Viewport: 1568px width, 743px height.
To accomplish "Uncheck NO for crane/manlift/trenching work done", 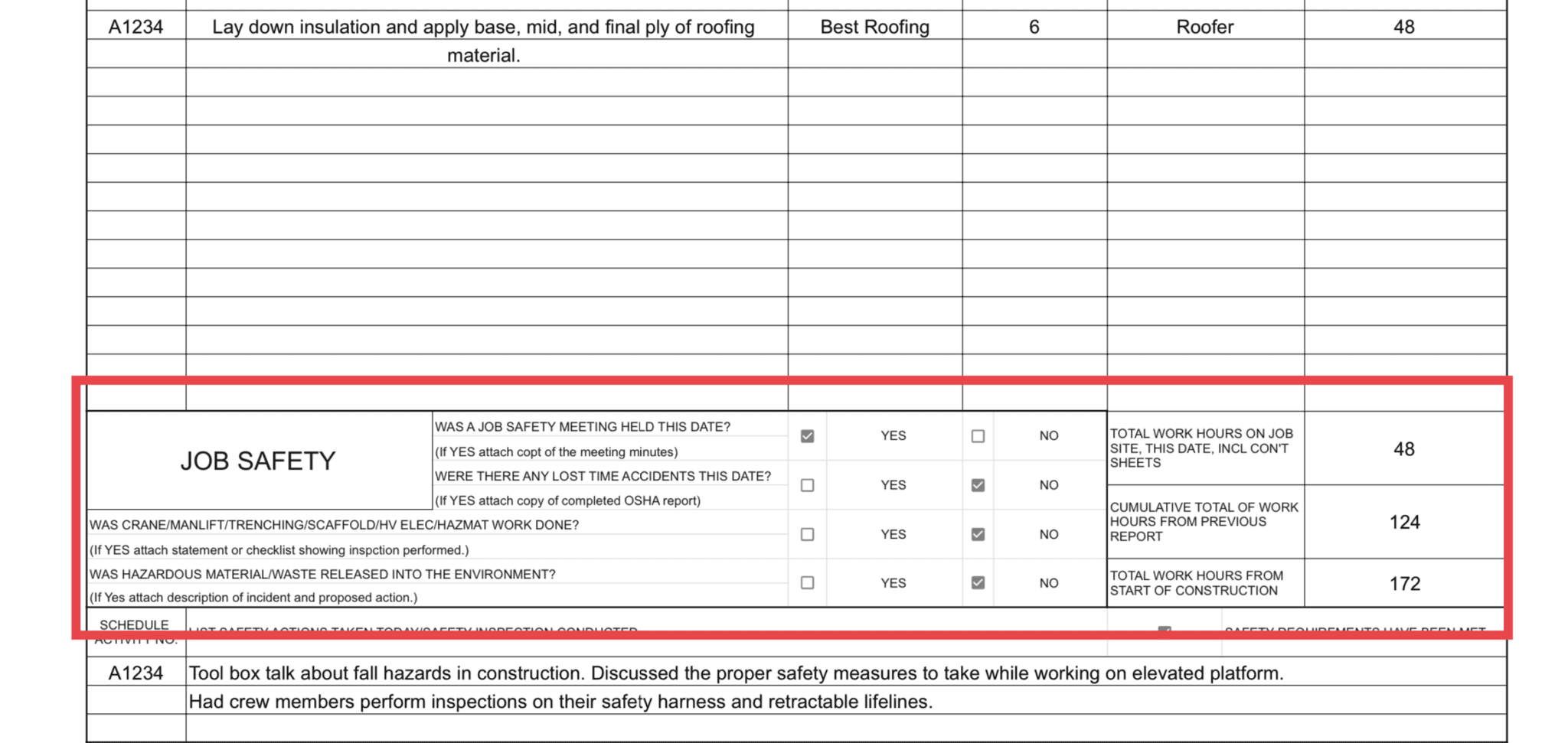I will (x=978, y=535).
